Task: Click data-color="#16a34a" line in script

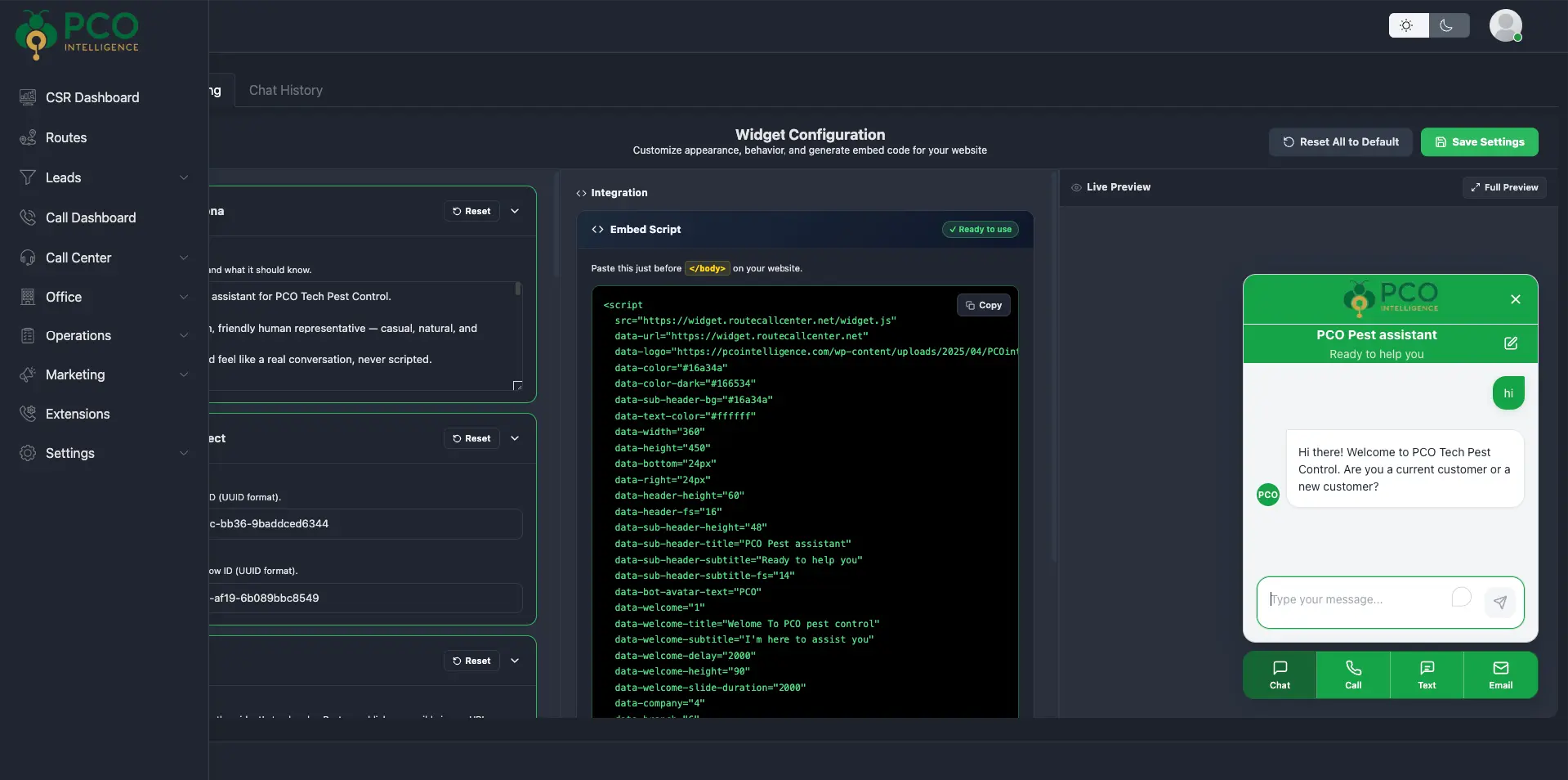Action: (671, 368)
